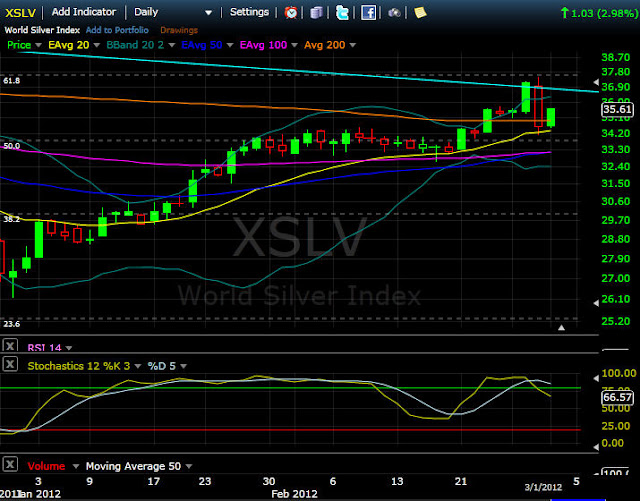The height and width of the screenshot is (501, 640).
Task: Expand the EAvg 20 dropdown arrow
Action: pos(96,45)
